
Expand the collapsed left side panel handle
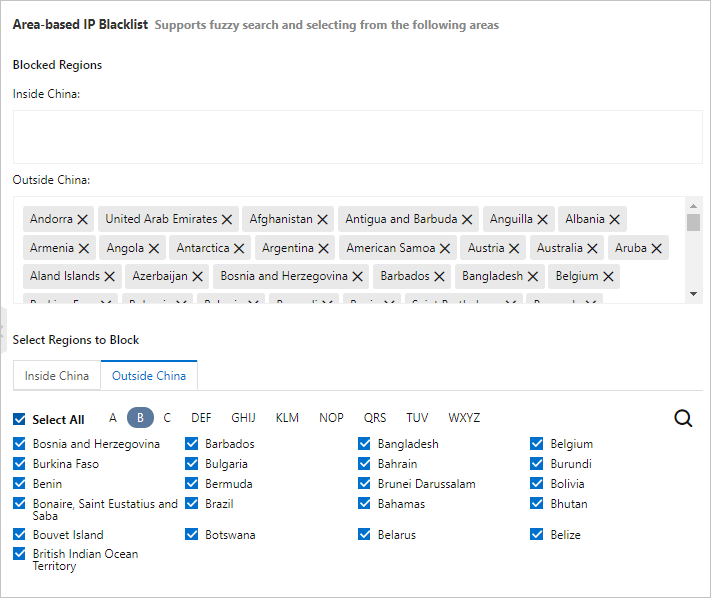[x=3, y=328]
